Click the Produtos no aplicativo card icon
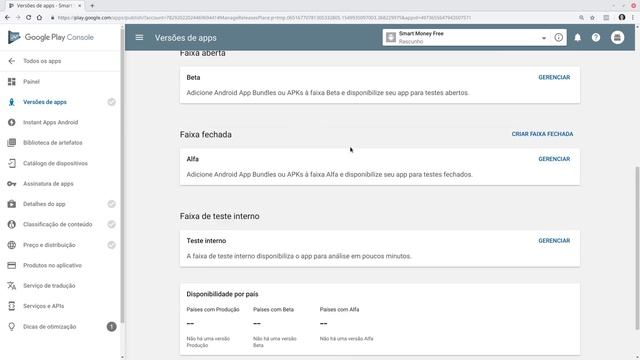Screen dimensions: 640x360 pos(11,265)
